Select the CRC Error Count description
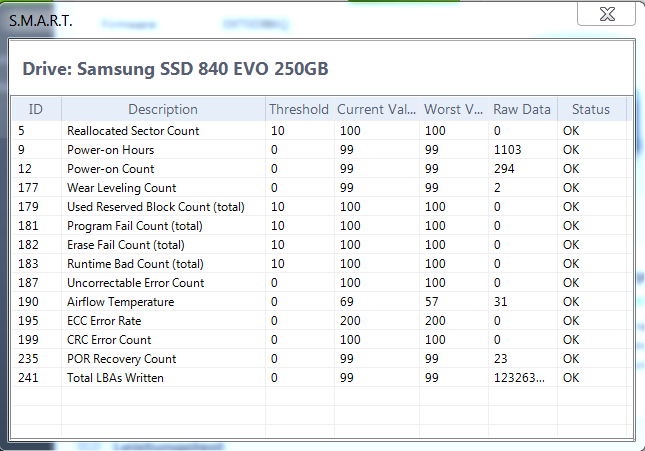 click(x=109, y=340)
